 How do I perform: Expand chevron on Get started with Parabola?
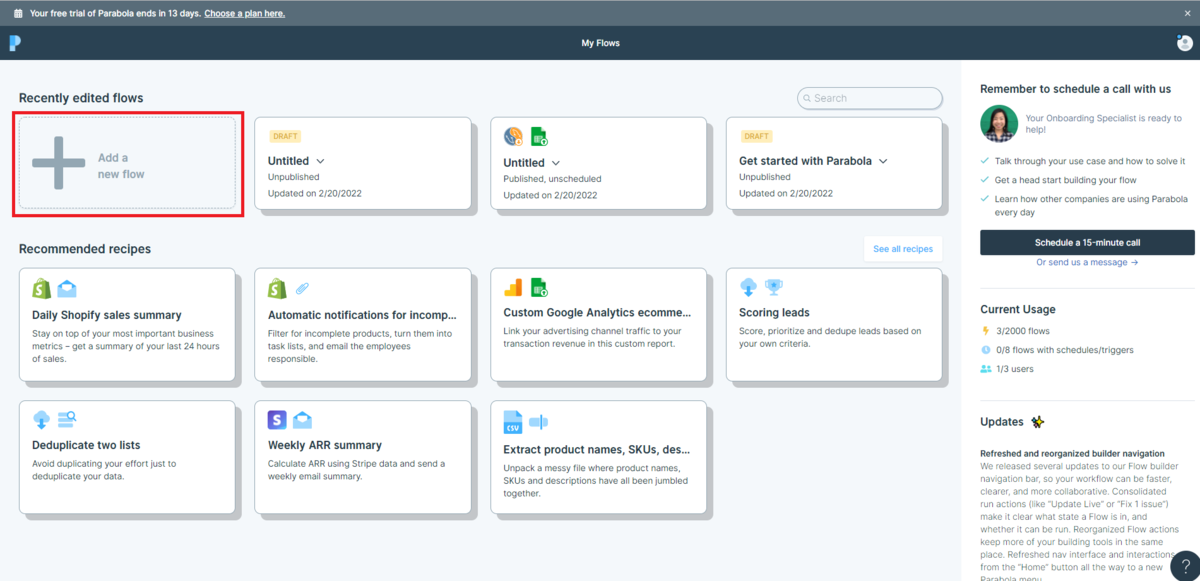click(883, 161)
